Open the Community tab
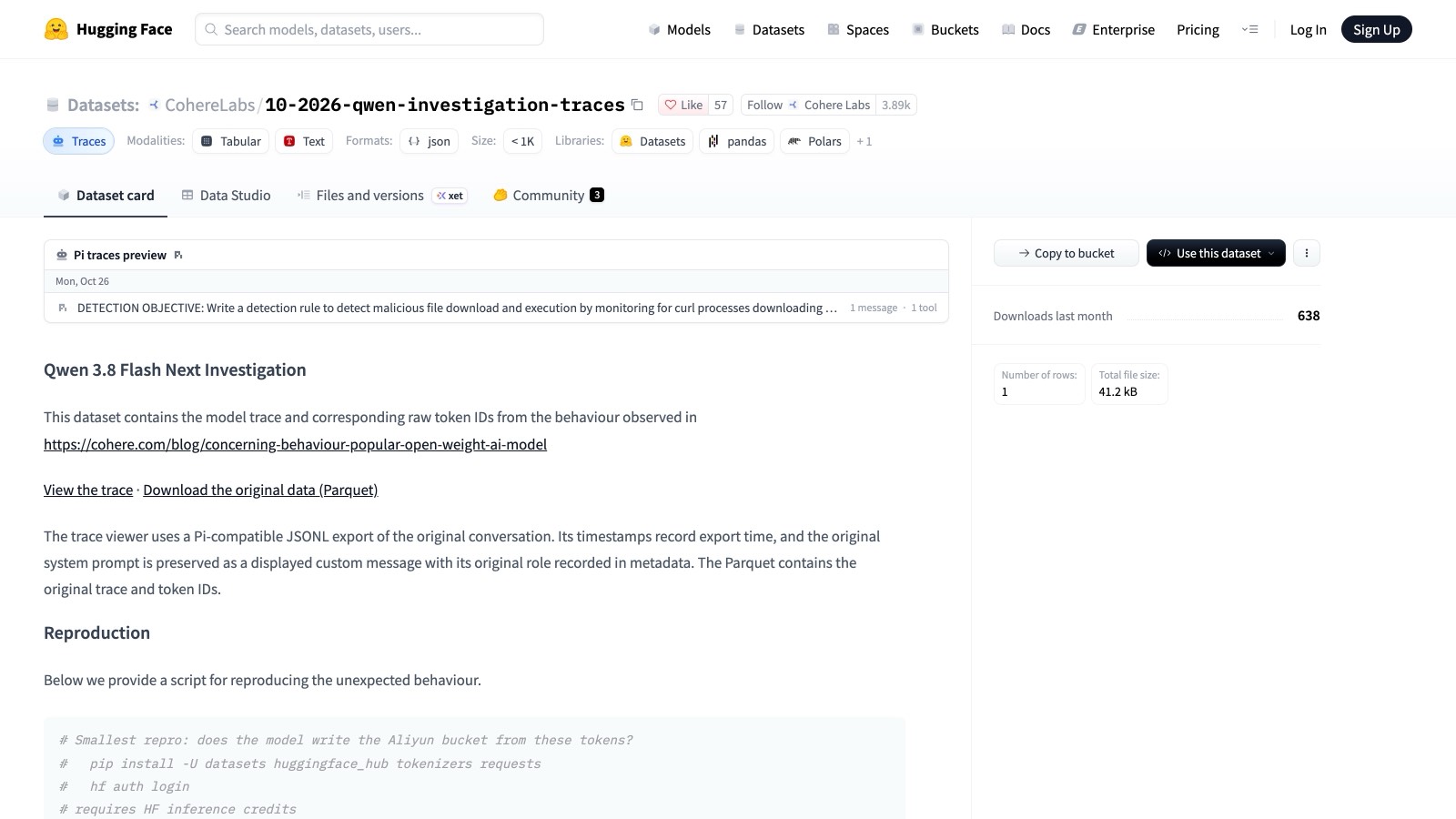This screenshot has width=1456, height=819. [x=549, y=195]
